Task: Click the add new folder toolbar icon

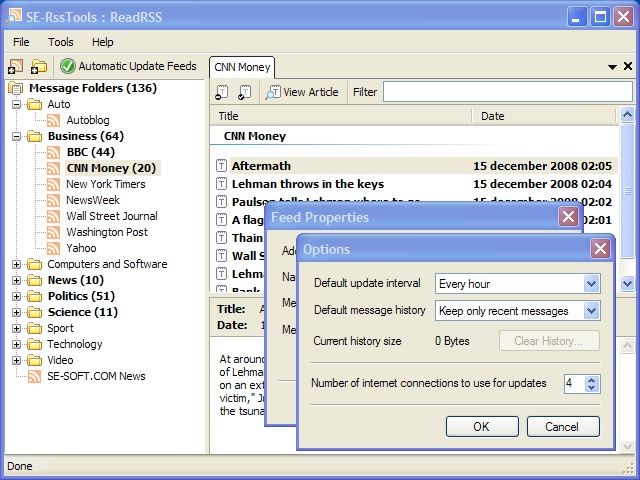Action: point(39,66)
